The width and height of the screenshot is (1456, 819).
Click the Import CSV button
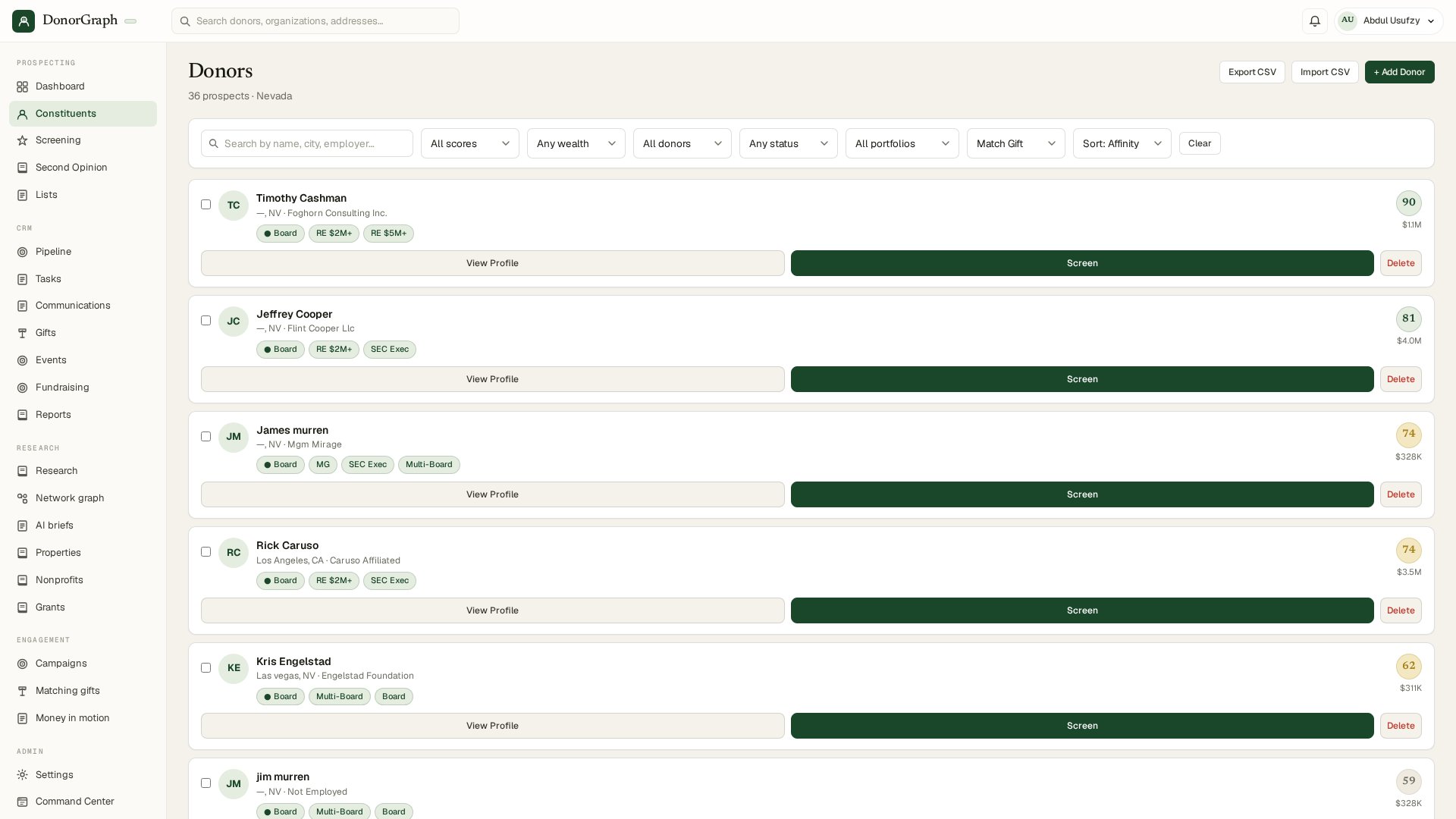pyautogui.click(x=1325, y=72)
